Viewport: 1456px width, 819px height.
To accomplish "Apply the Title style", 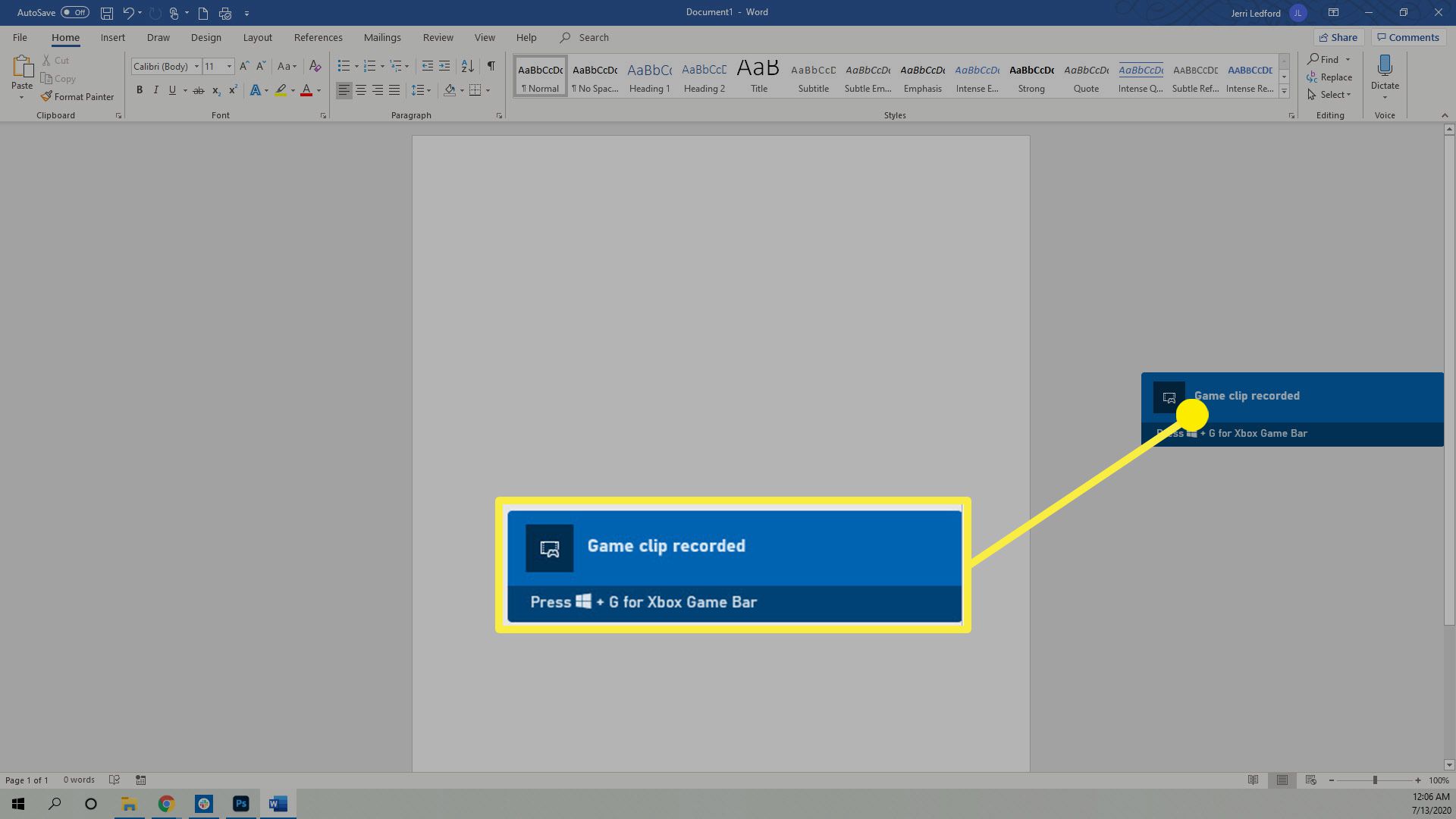I will pyautogui.click(x=758, y=77).
